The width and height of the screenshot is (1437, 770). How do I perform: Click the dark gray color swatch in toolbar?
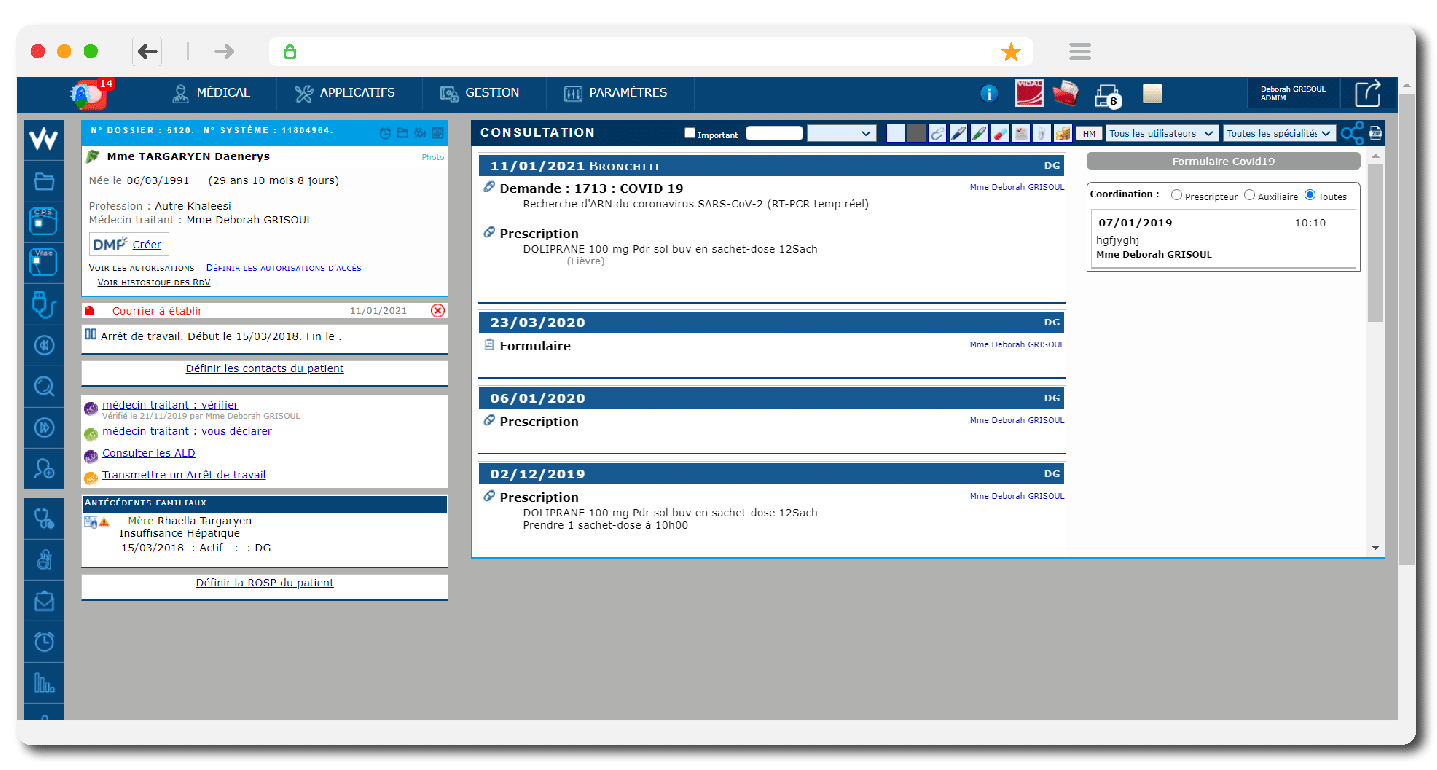click(x=916, y=133)
